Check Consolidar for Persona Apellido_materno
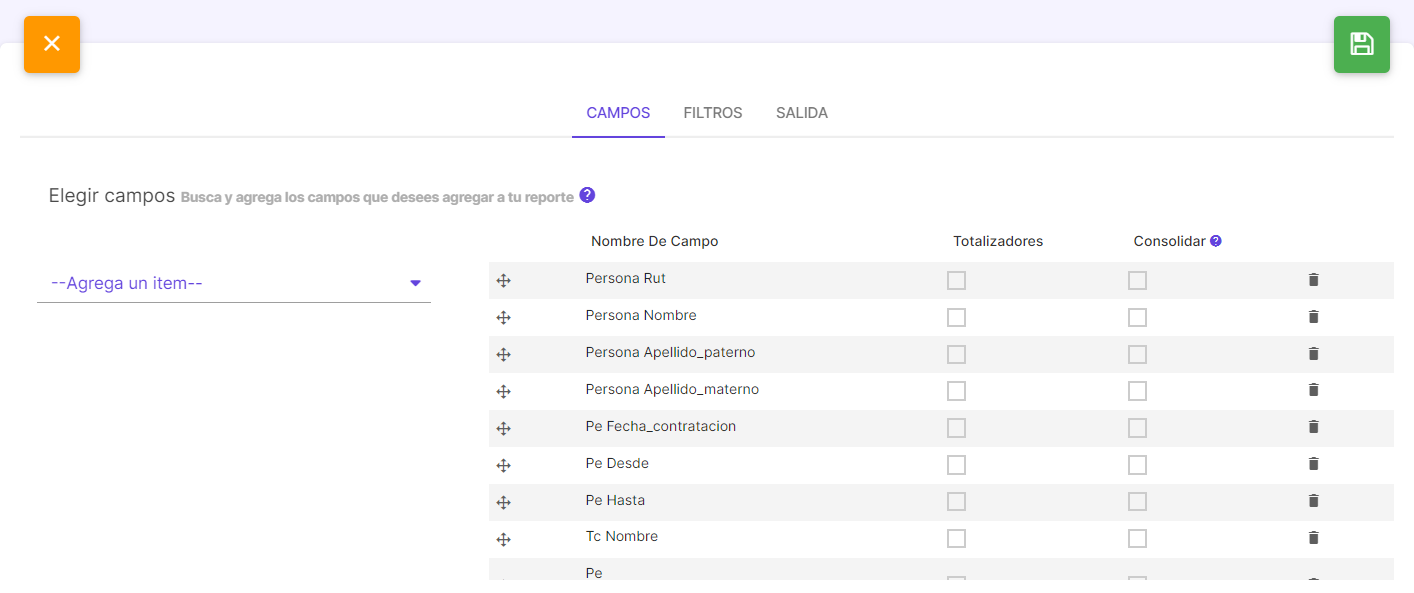 [1137, 391]
